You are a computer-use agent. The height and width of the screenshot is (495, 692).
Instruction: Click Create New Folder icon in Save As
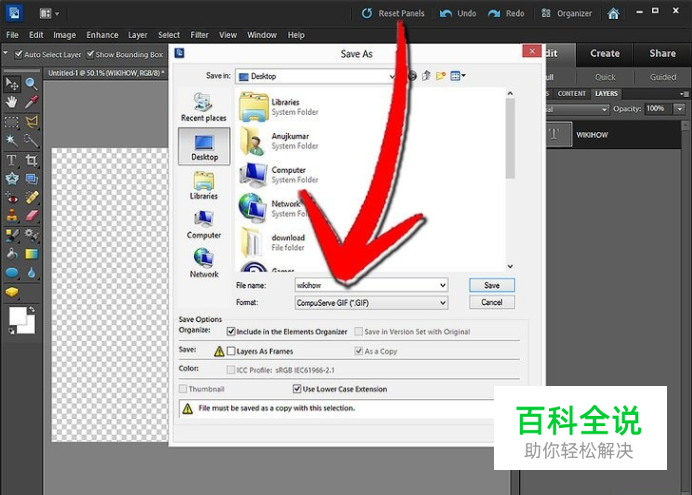click(440, 76)
